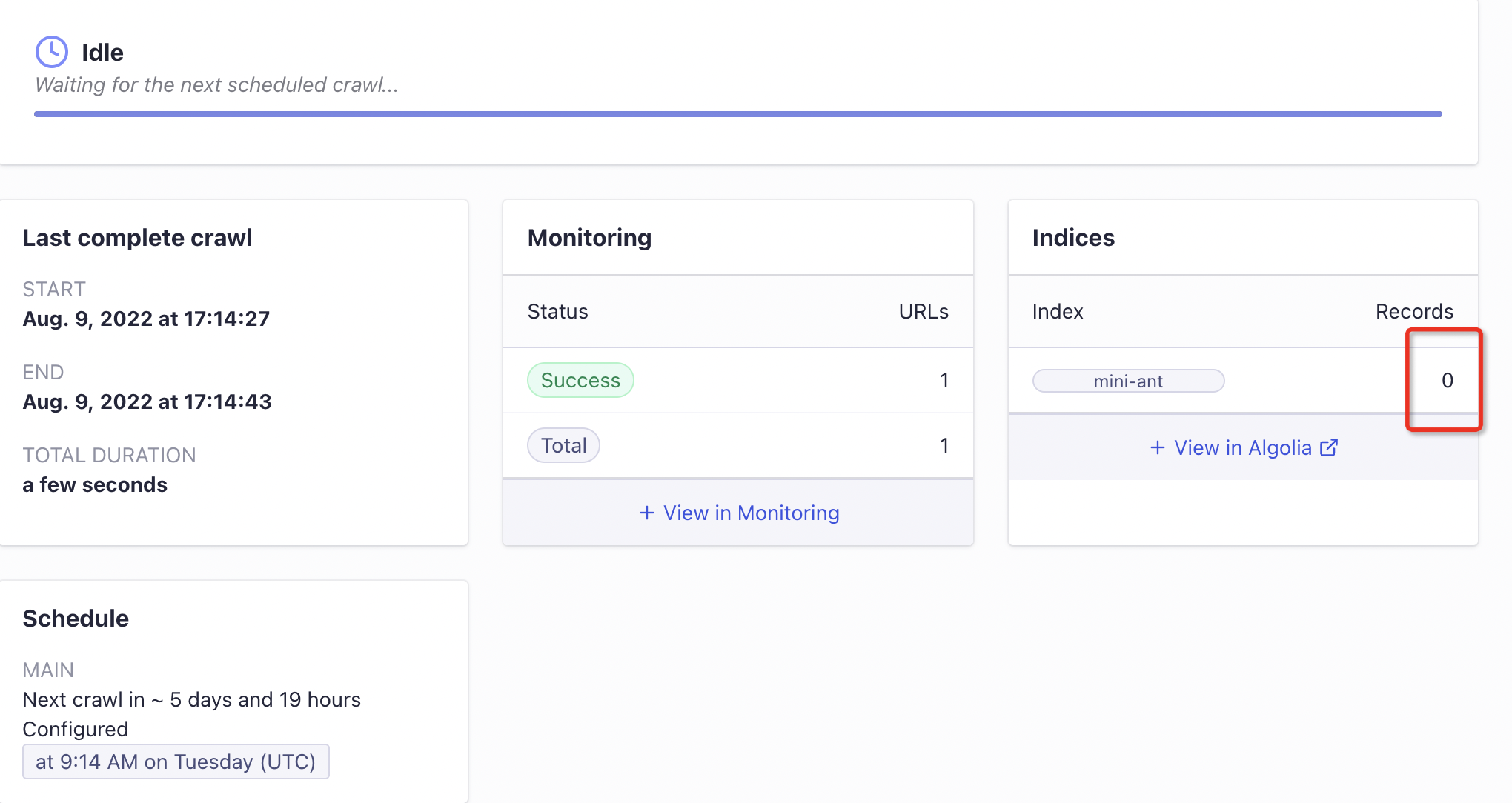Click the clock icon beside Idle status
The width and height of the screenshot is (1512, 803).
[51, 51]
